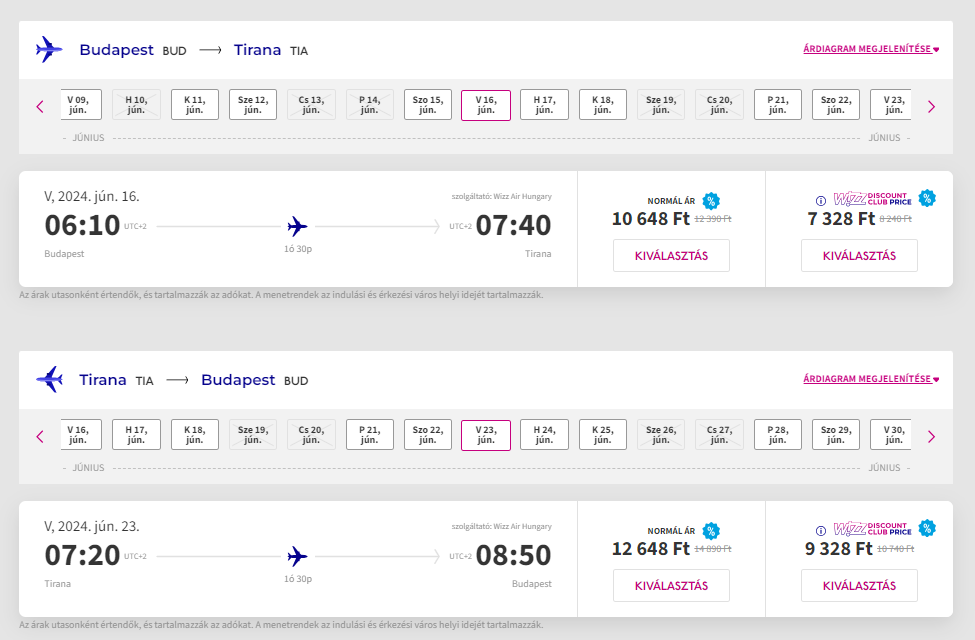This screenshot has width=975, height=640.
Task: Select outbound date H 17, jún.
Action: pyautogui.click(x=544, y=105)
